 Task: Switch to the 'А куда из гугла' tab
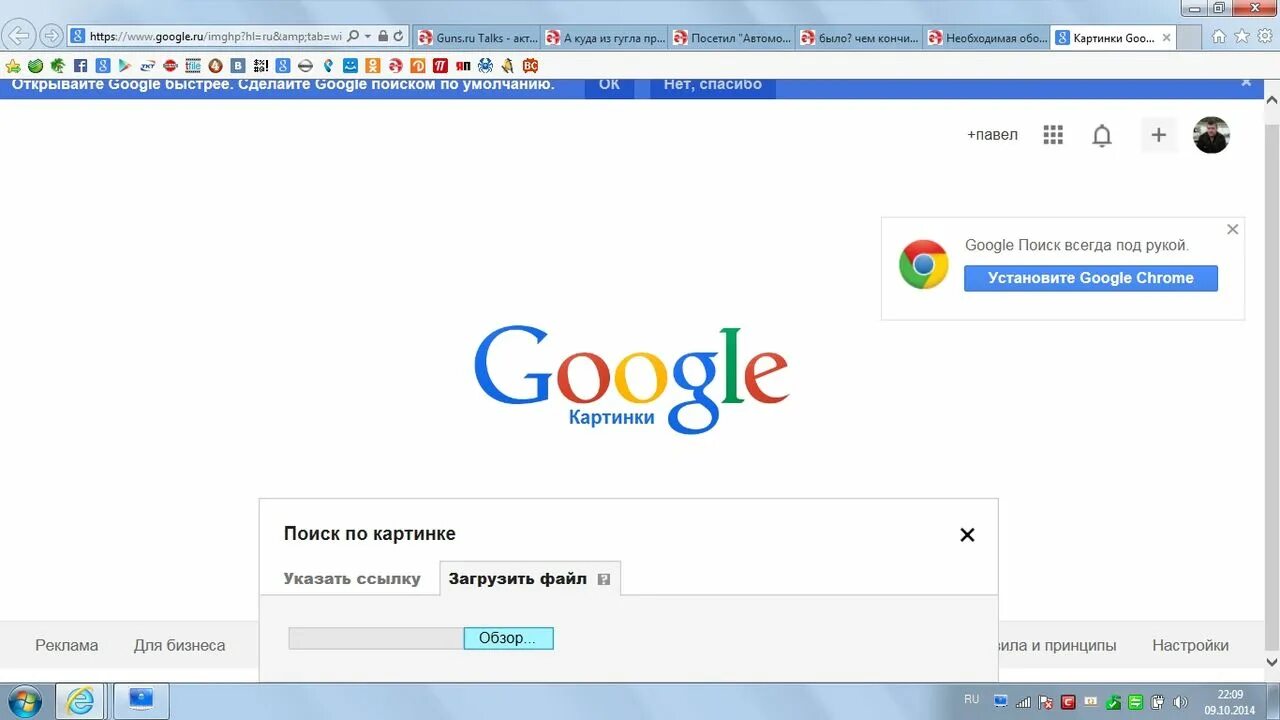pyautogui.click(x=604, y=38)
